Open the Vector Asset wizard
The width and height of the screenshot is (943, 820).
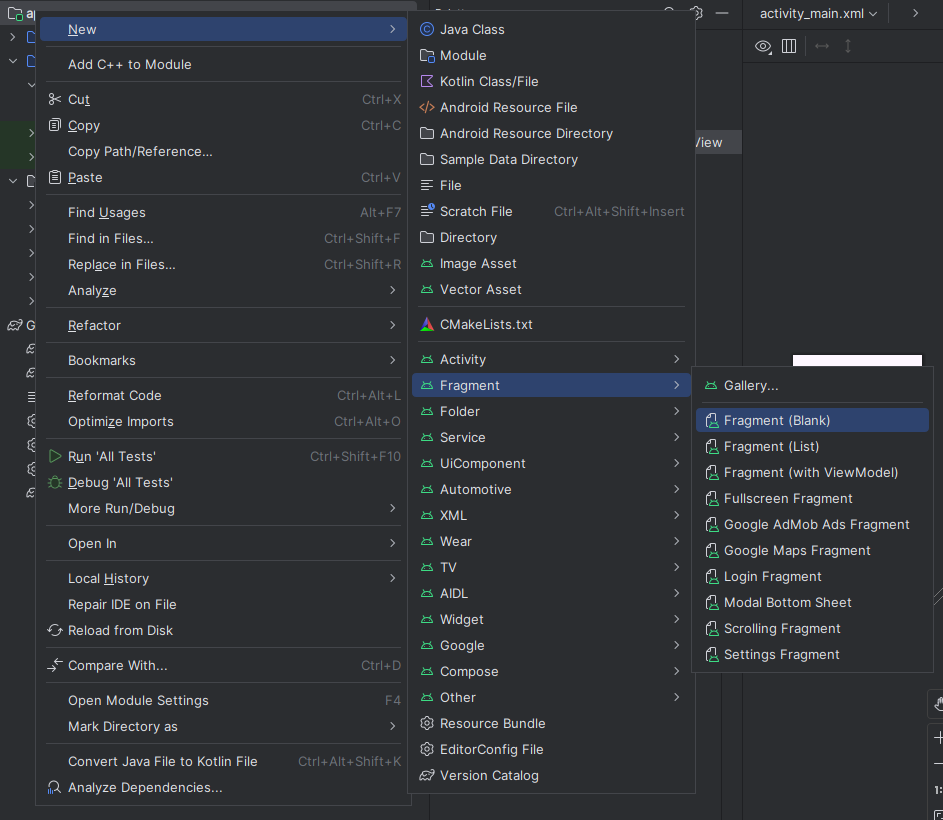click(x=550, y=289)
